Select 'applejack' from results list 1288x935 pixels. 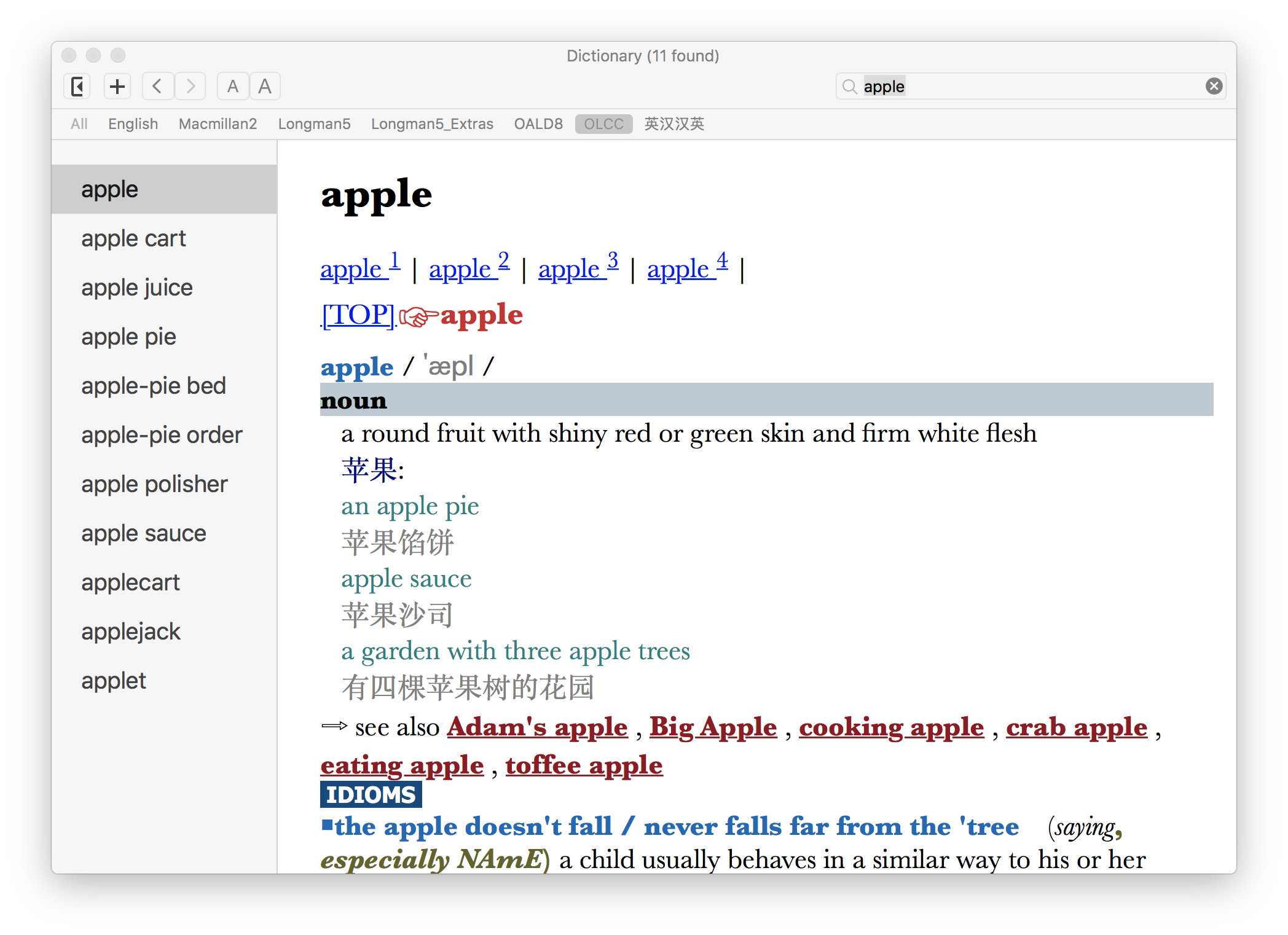click(x=131, y=632)
